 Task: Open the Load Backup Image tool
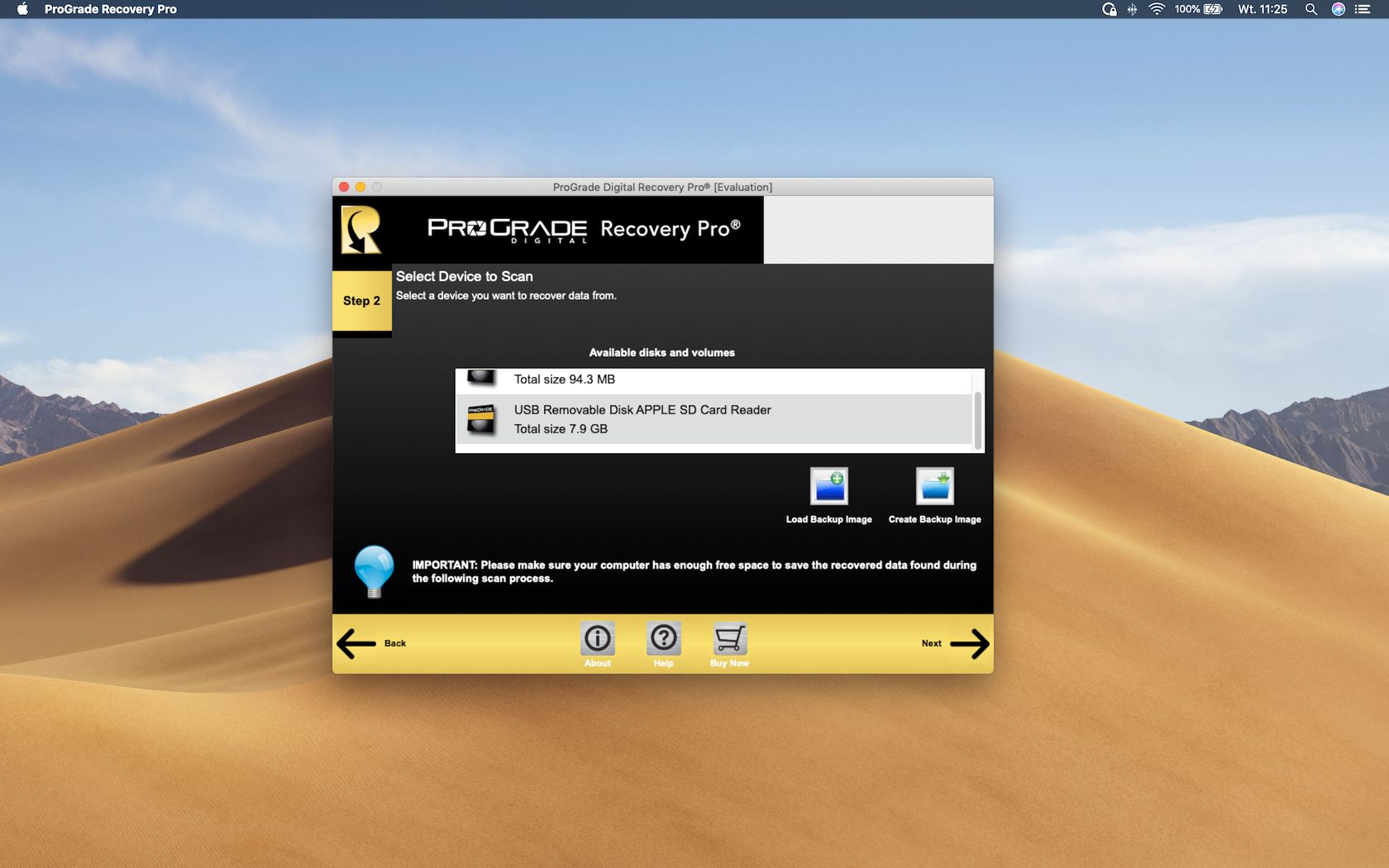[x=828, y=486]
